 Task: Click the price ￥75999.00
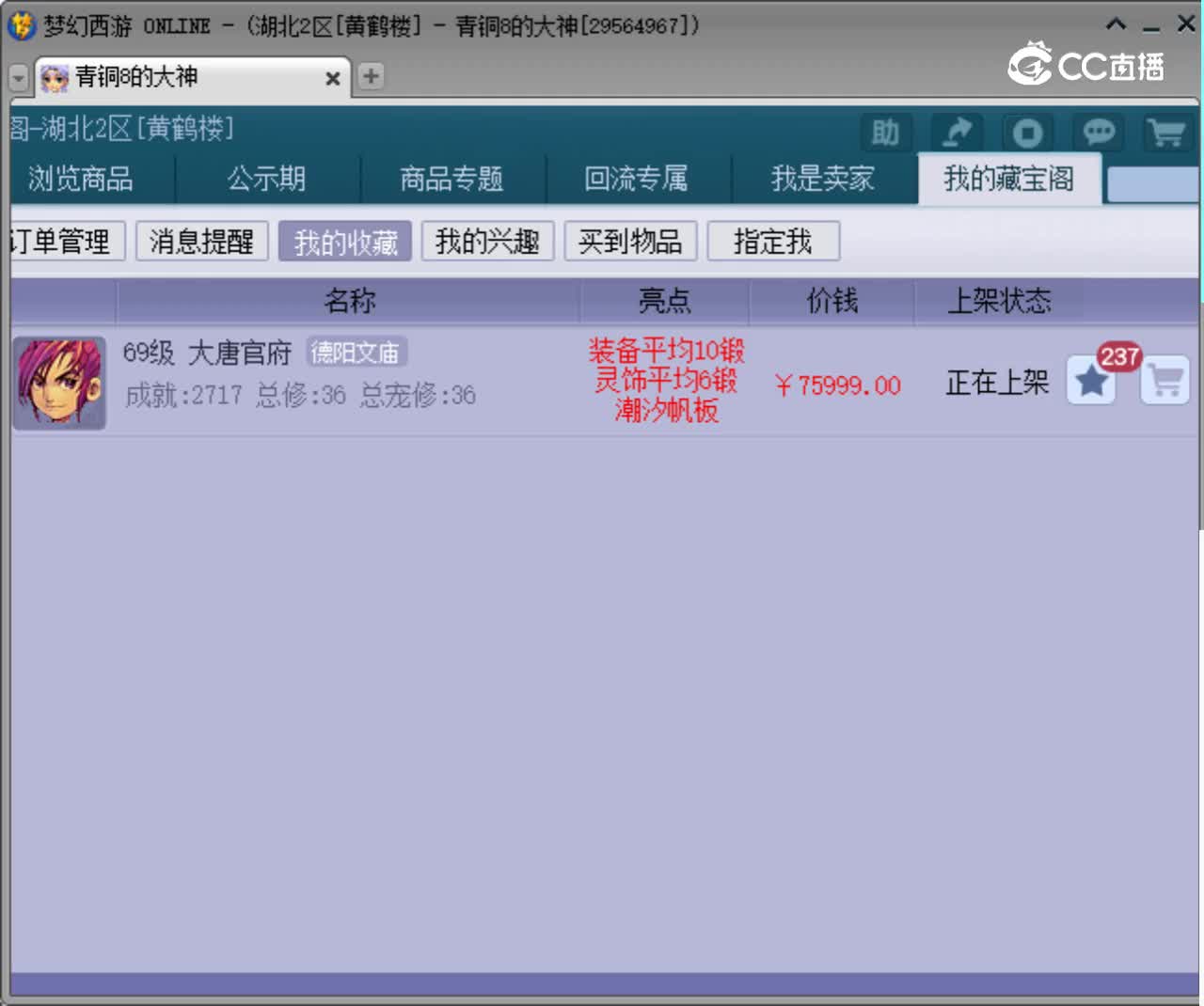tap(838, 385)
